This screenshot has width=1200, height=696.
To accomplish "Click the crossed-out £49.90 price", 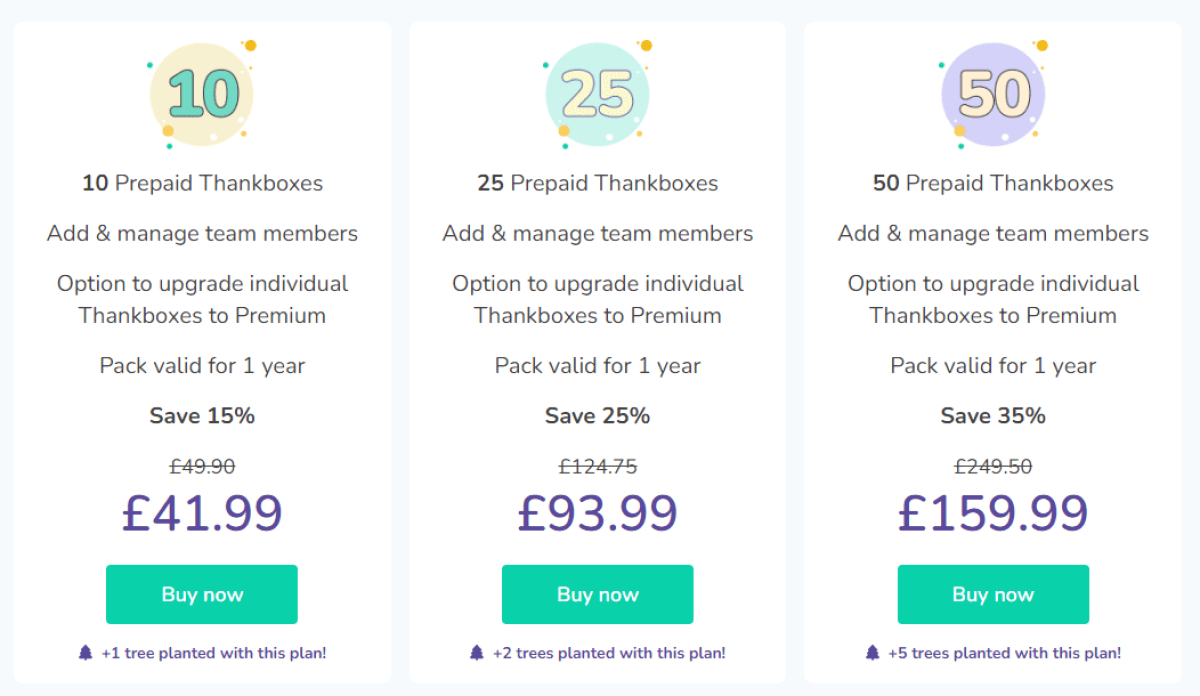I will 202,465.
